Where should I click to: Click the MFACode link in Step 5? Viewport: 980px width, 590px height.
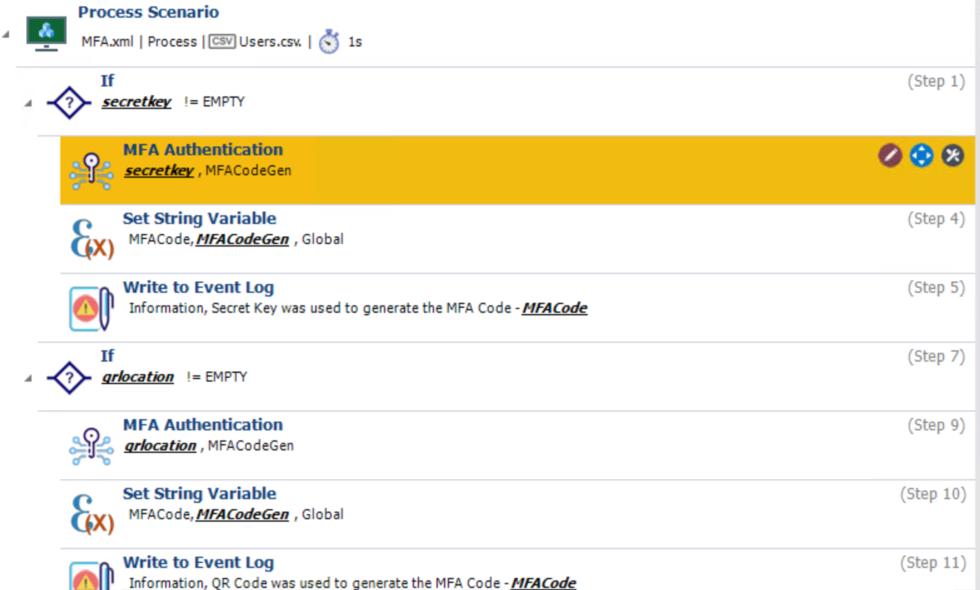(555, 308)
